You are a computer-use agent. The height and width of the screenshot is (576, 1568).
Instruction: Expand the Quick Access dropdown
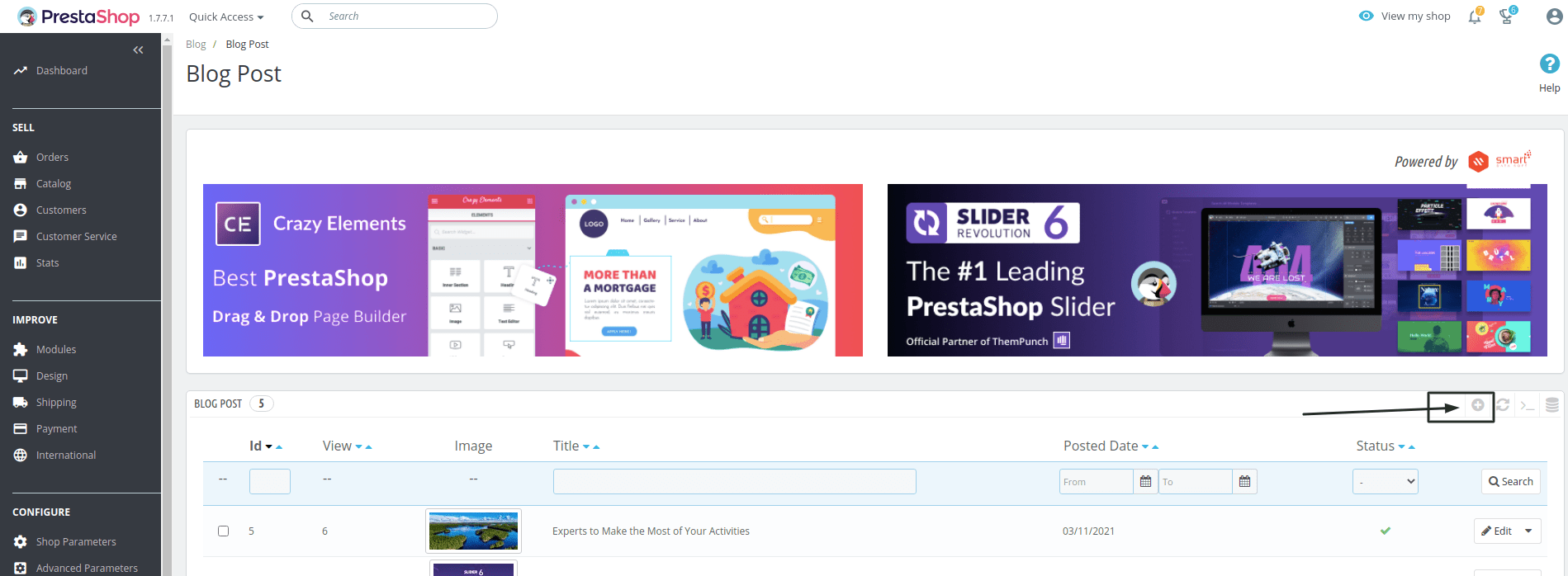click(x=226, y=17)
